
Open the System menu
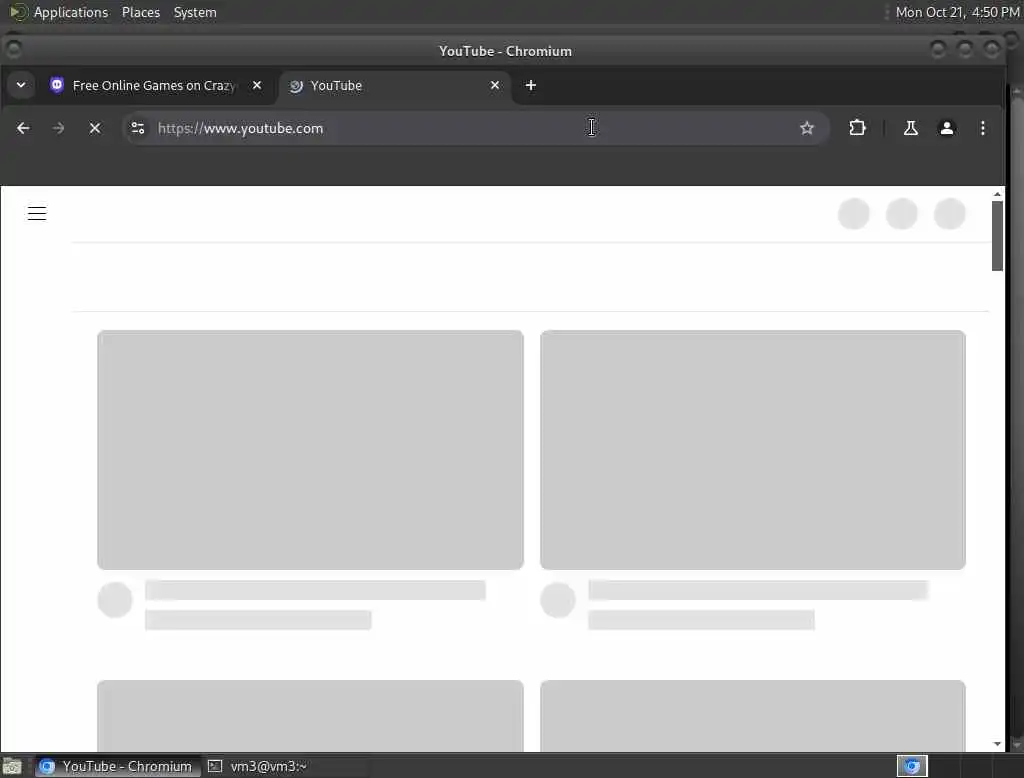(x=195, y=12)
